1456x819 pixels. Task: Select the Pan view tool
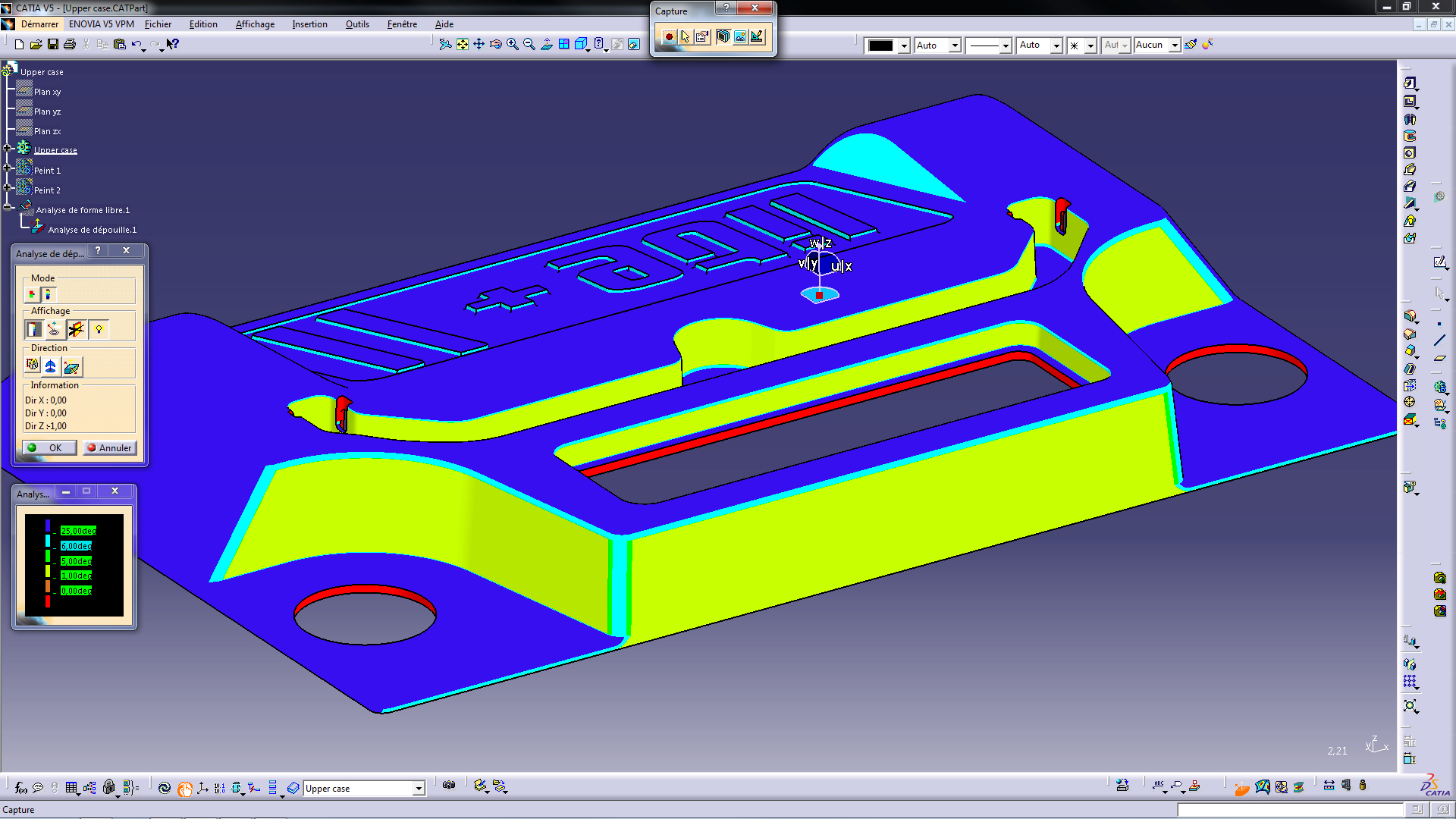coord(479,44)
